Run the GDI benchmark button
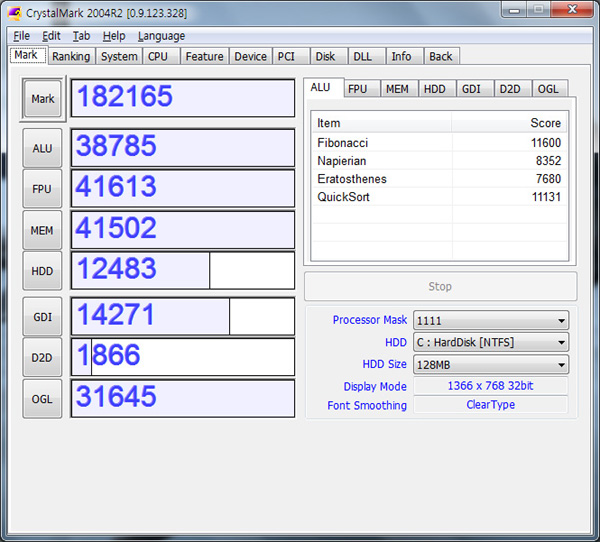 (42, 317)
